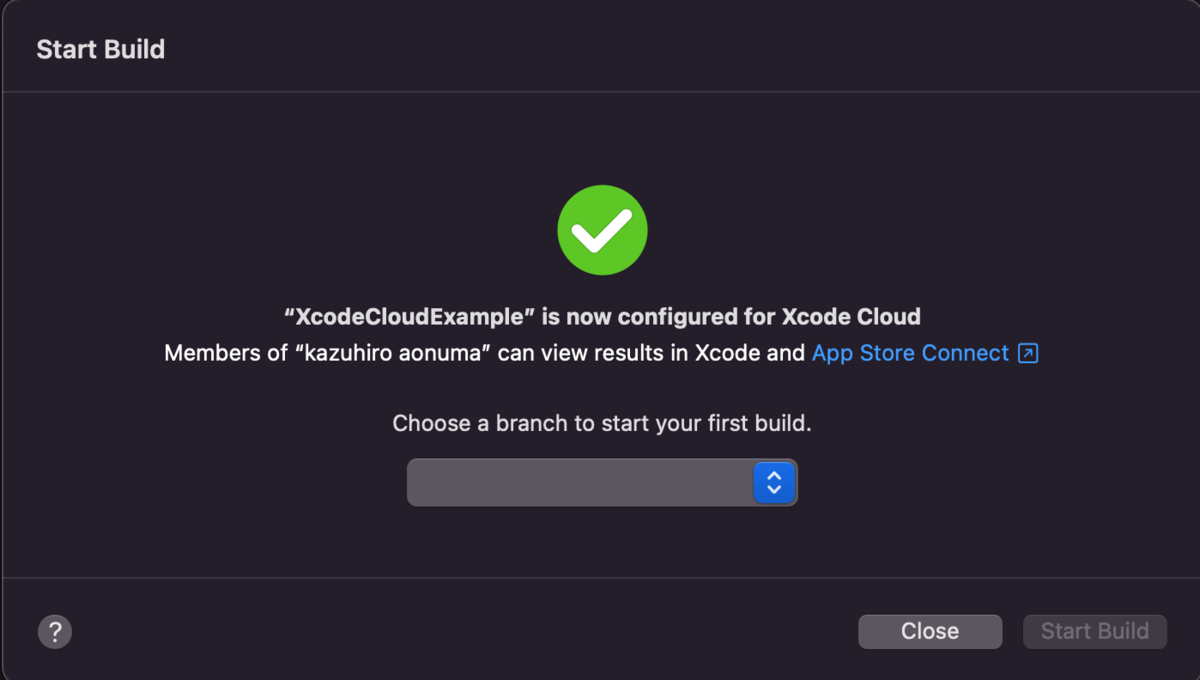Click the branch prompt instruction text
Viewport: 1200px width, 680px height.
(602, 423)
